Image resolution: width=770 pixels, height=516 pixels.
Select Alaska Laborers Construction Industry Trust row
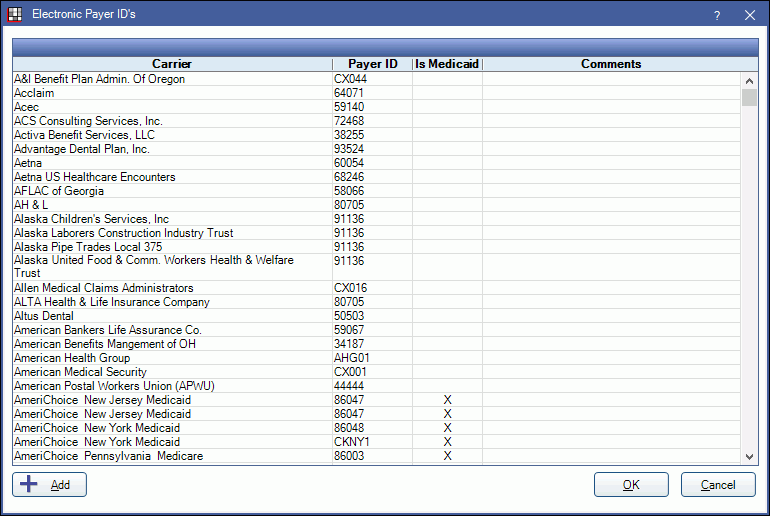pyautogui.click(x=377, y=233)
